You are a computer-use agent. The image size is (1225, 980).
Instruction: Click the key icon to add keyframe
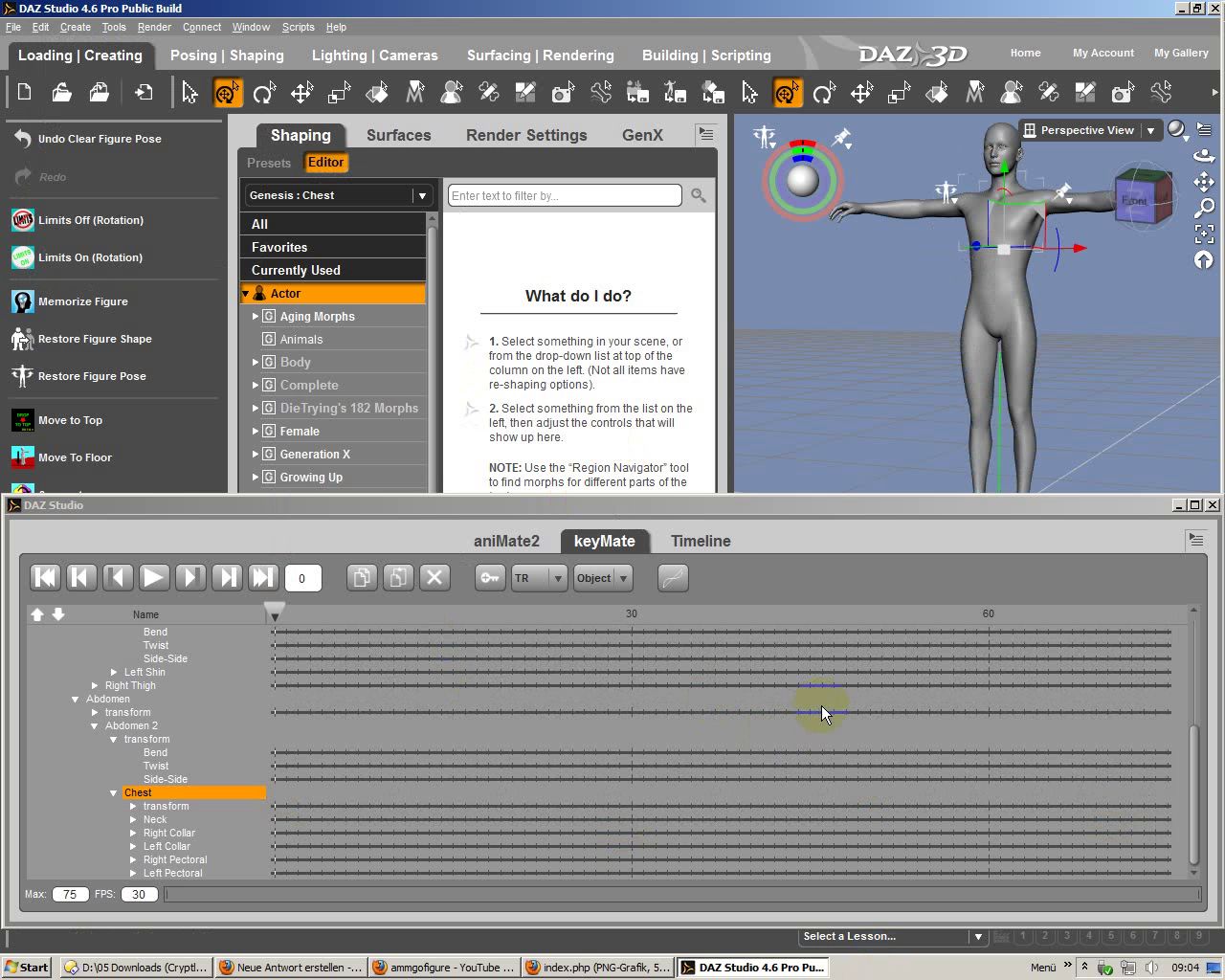[x=490, y=578]
